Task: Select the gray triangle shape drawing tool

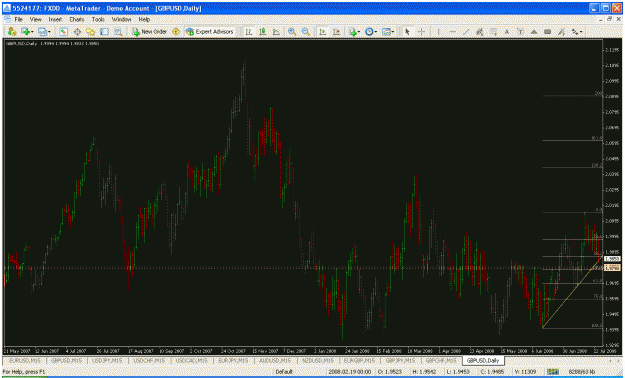Action: click(x=534, y=32)
